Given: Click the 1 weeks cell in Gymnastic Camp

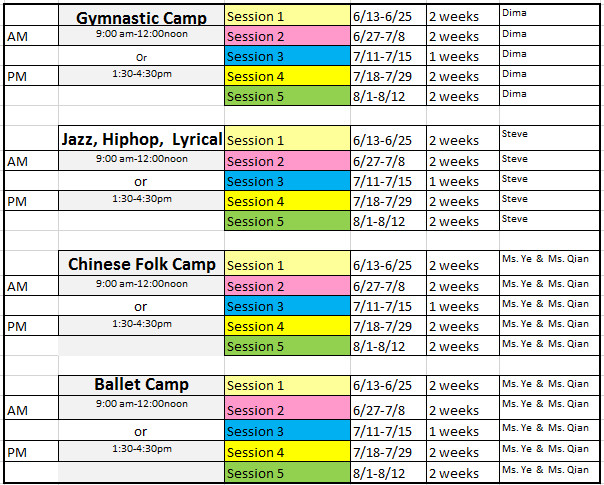Looking at the screenshot, I should pyautogui.click(x=461, y=57).
